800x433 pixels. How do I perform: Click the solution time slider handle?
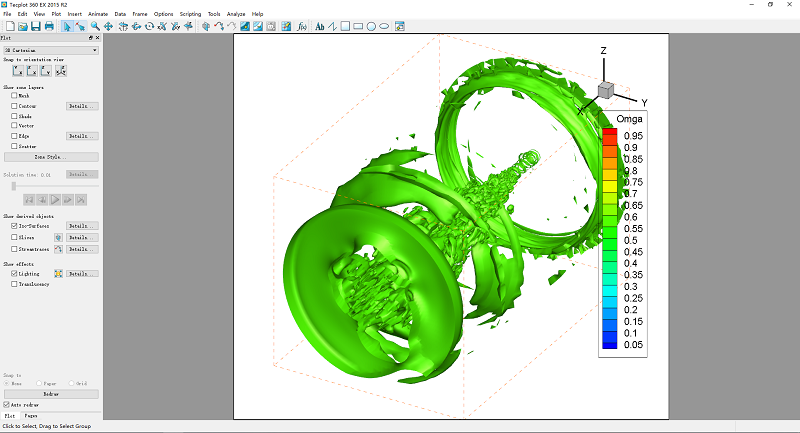13,186
